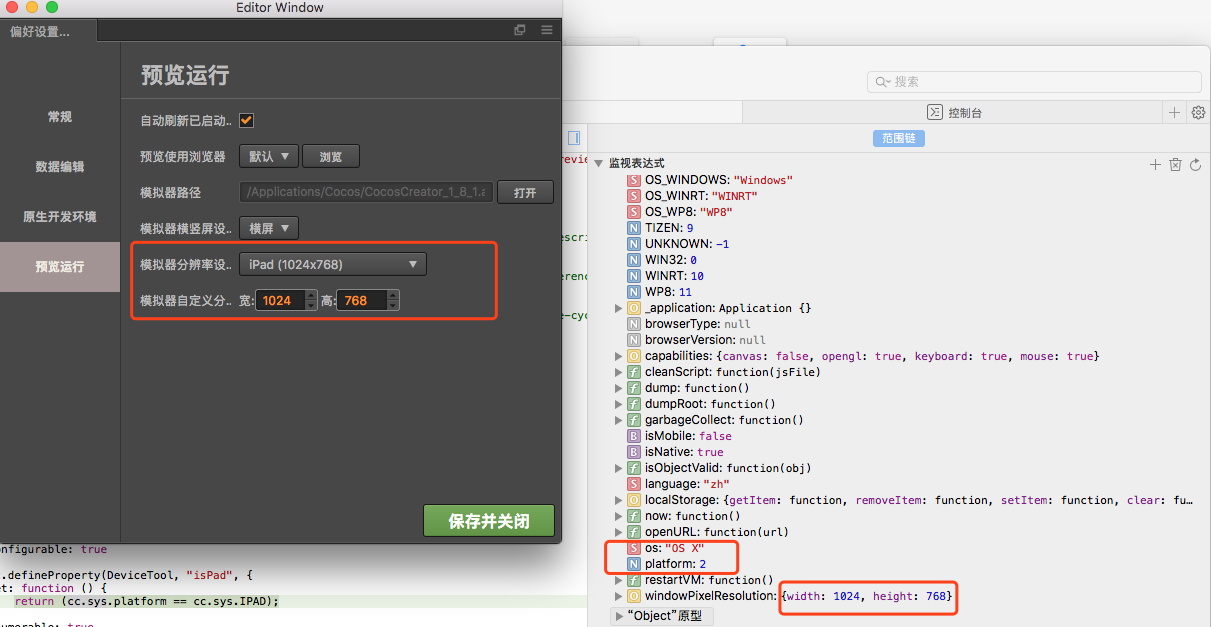
Task: Expand the restartVM function entry
Action: [619, 580]
